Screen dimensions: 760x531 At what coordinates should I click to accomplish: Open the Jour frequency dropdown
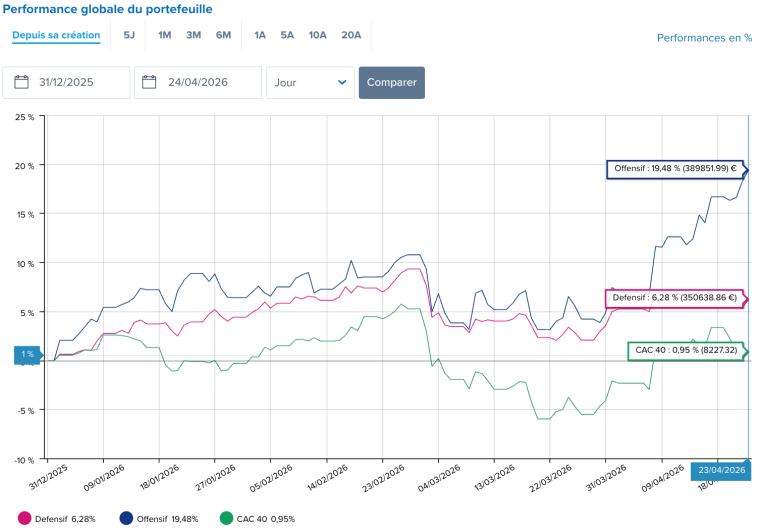coord(310,83)
